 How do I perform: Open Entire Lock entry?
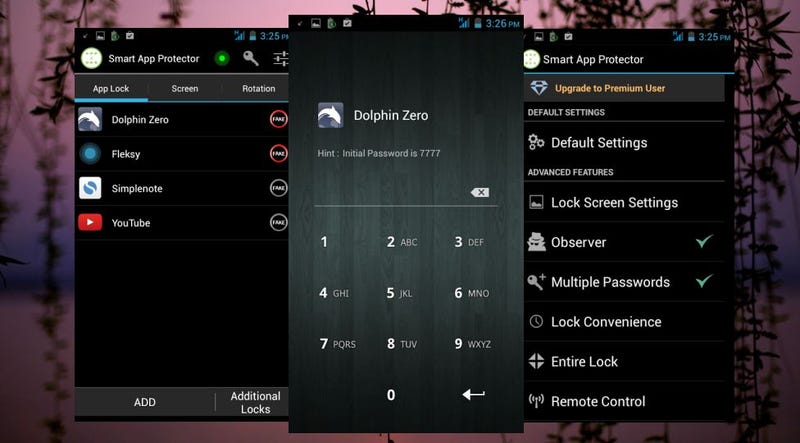pyautogui.click(x=624, y=361)
